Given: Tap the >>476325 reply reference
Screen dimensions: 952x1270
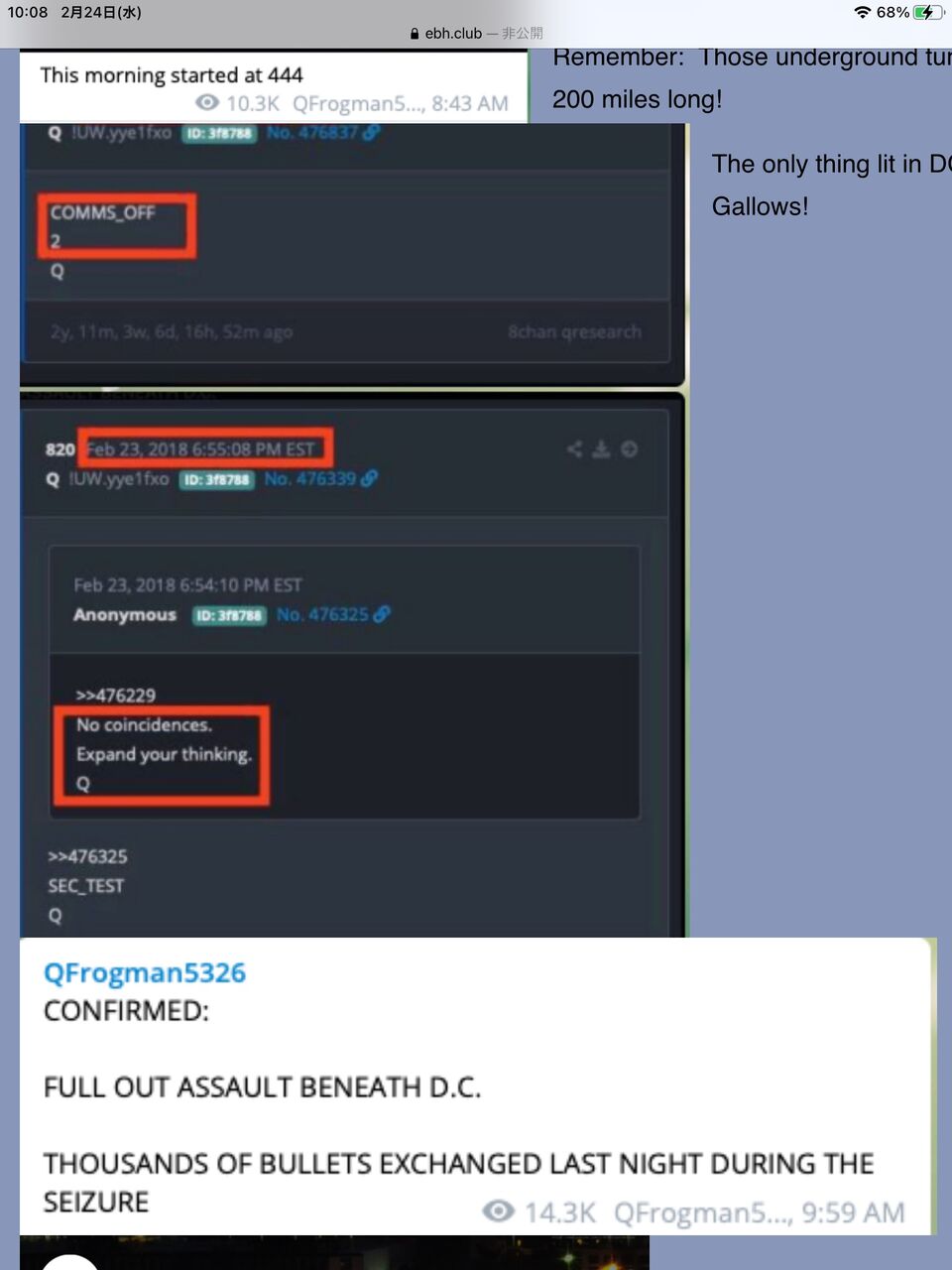Looking at the screenshot, I should [x=87, y=856].
